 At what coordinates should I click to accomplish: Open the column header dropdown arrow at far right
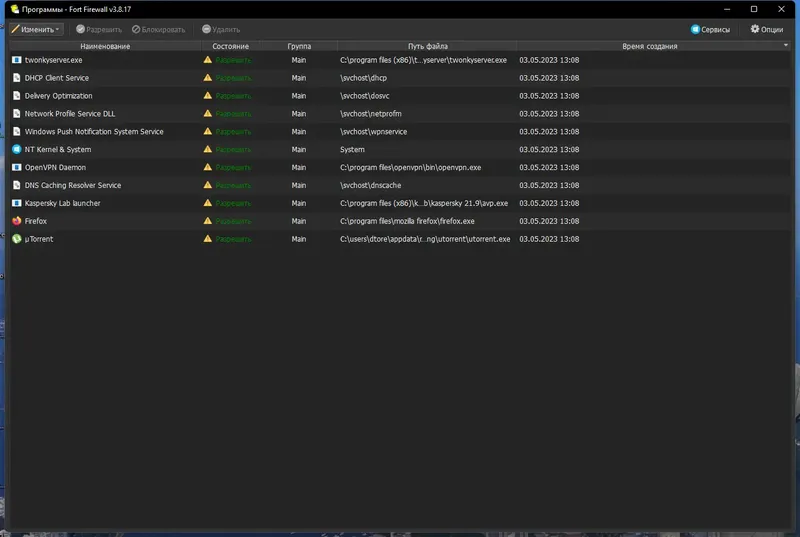(x=786, y=45)
